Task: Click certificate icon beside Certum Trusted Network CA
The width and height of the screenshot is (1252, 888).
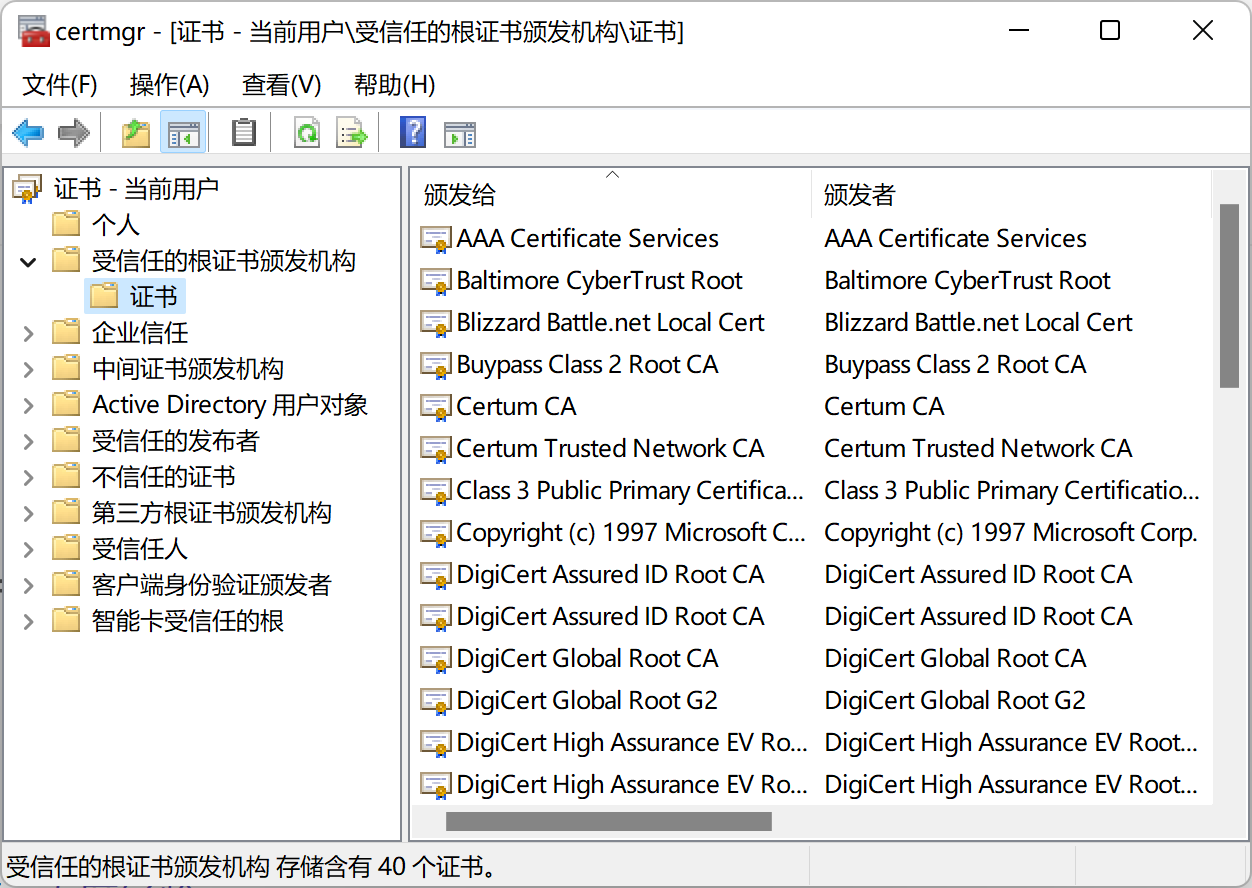Action: [x=435, y=449]
